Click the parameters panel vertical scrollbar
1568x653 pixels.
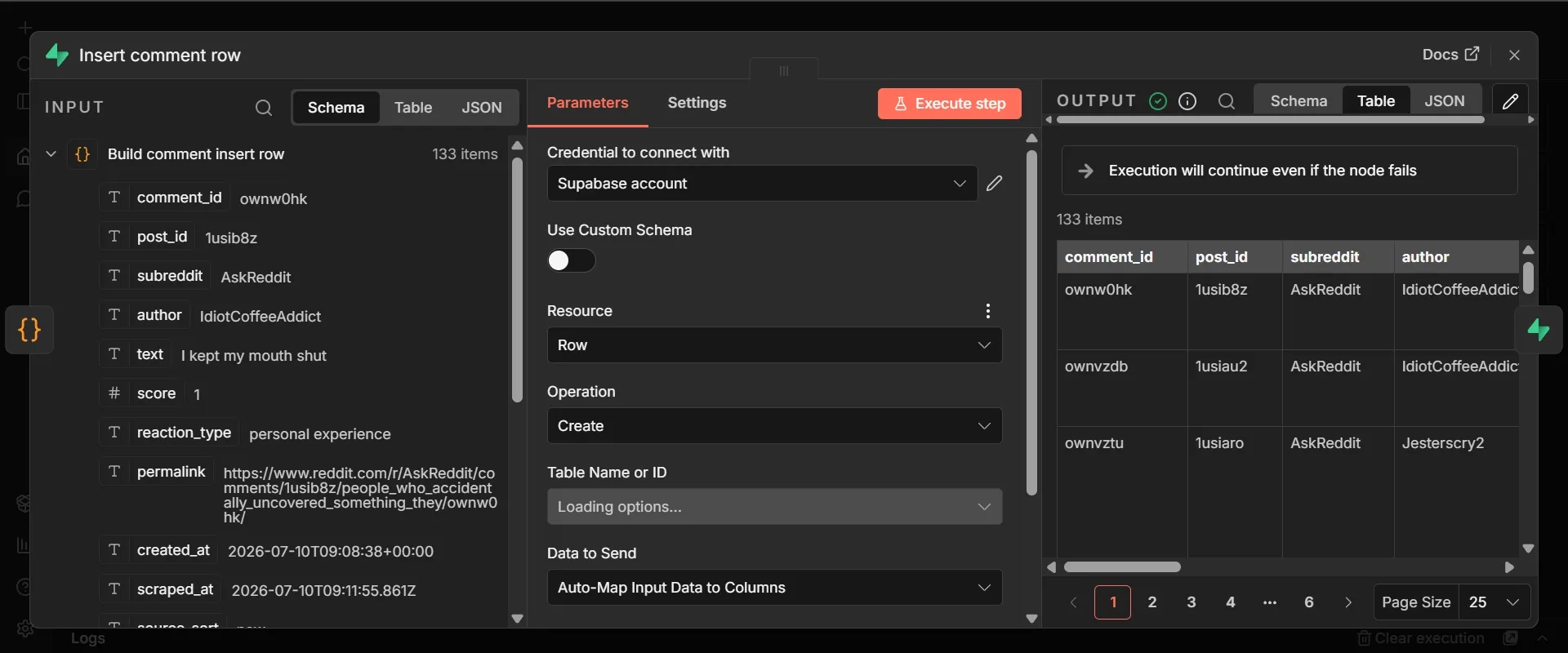pyautogui.click(x=1031, y=323)
